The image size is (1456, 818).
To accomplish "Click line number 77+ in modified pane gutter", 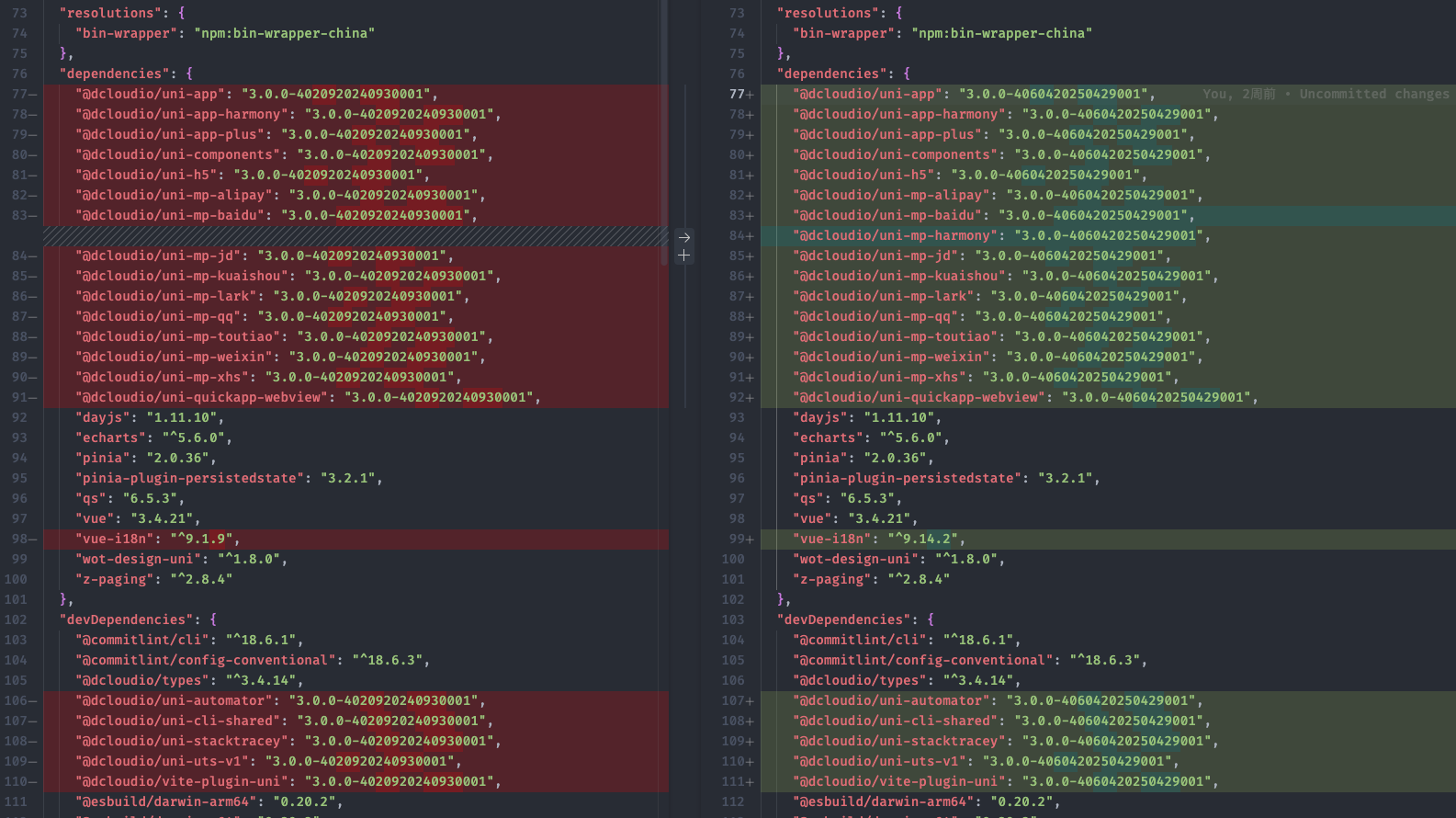I will 741,94.
